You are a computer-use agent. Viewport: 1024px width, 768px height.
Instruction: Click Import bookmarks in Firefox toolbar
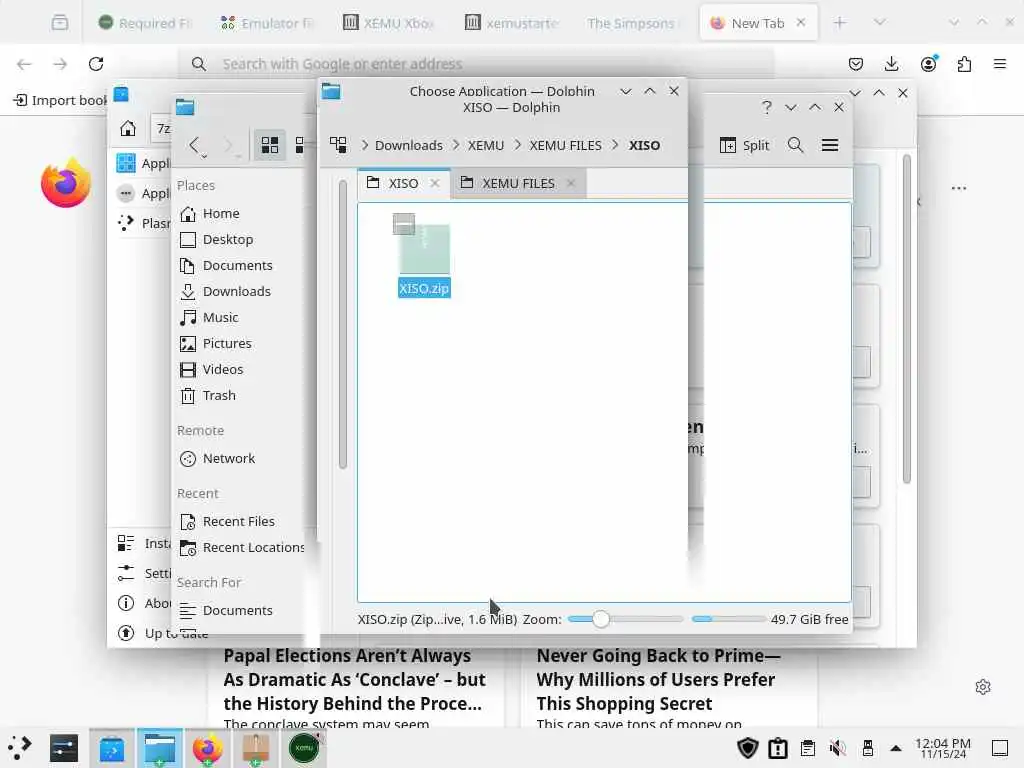point(60,100)
